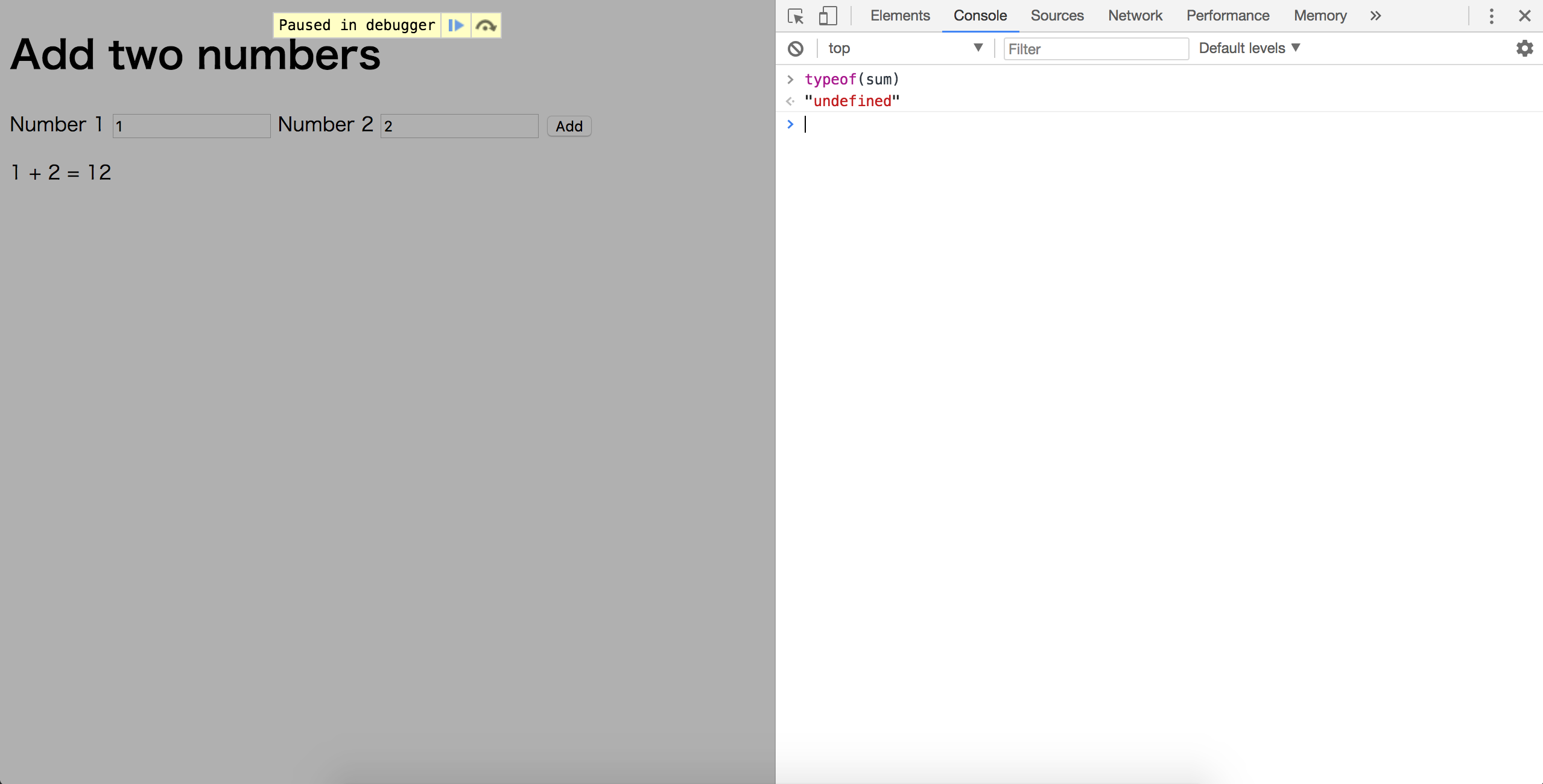This screenshot has height=784, width=1543.
Task: Open the Performance panel
Action: click(x=1228, y=16)
